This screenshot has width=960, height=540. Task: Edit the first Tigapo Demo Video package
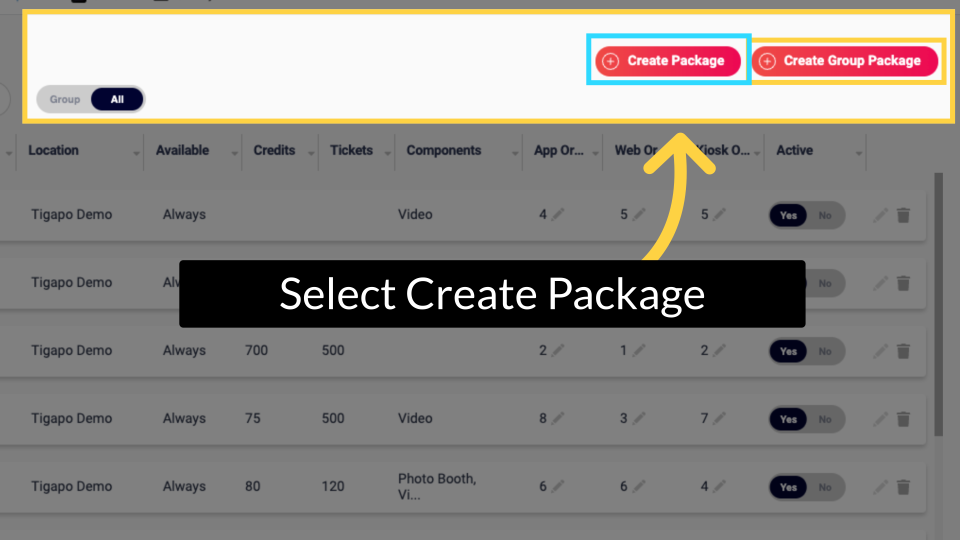pyautogui.click(x=880, y=215)
